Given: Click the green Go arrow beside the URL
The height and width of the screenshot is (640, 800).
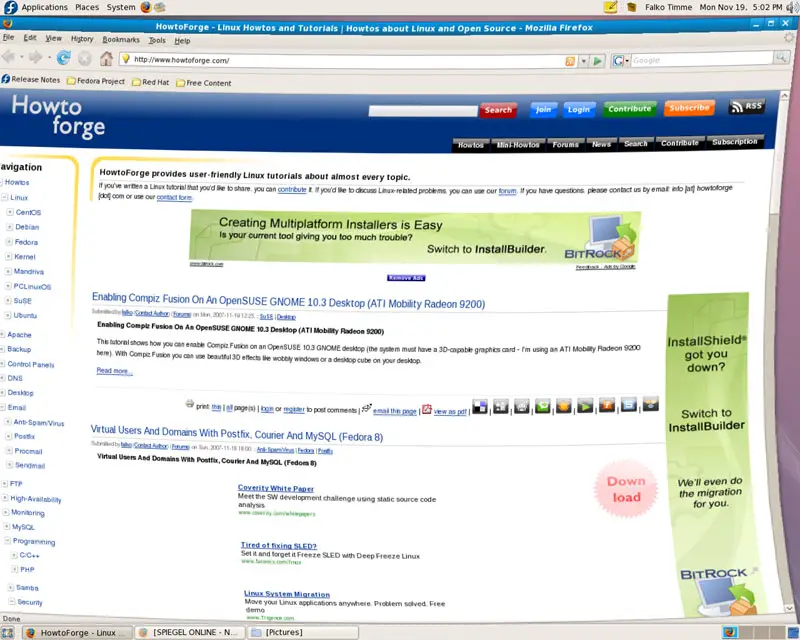Looking at the screenshot, I should [597, 61].
